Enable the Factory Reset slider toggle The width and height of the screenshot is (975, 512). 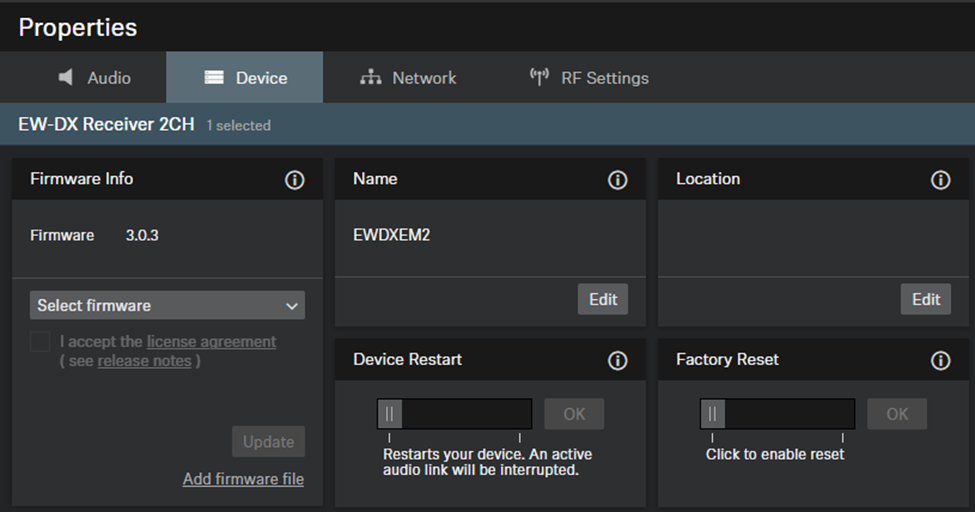pyautogui.click(x=713, y=414)
